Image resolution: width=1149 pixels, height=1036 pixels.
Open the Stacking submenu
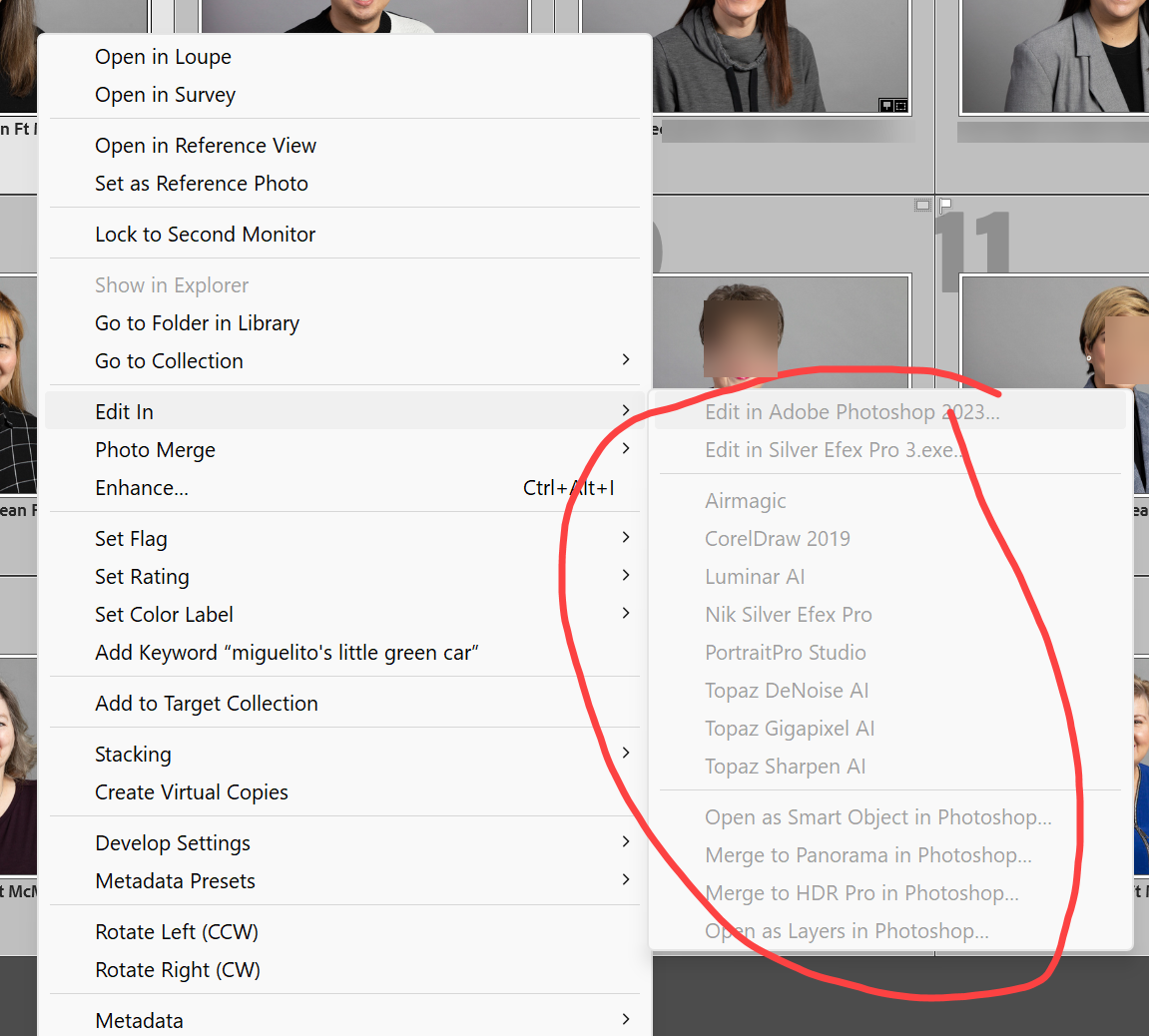(x=133, y=754)
